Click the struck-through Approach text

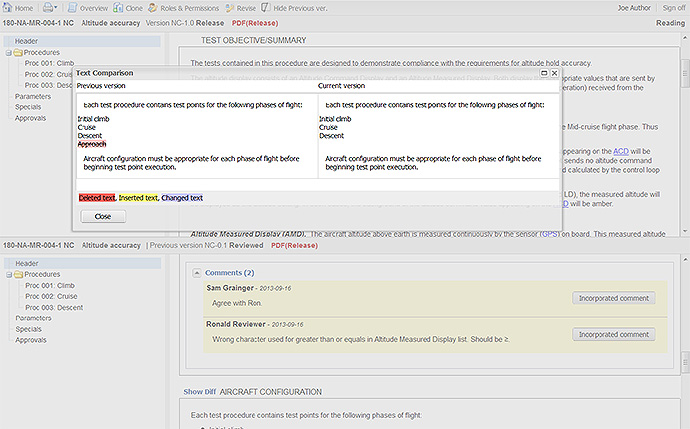92,144
